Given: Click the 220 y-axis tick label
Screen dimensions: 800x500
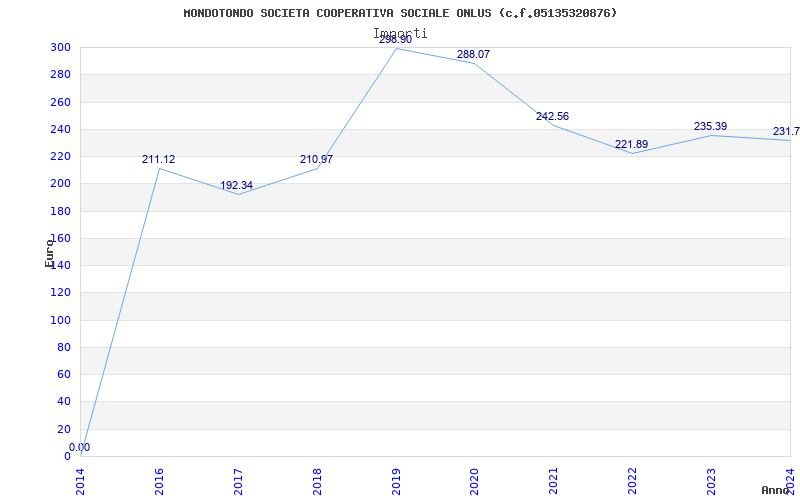Looking at the screenshot, I should (60, 157).
